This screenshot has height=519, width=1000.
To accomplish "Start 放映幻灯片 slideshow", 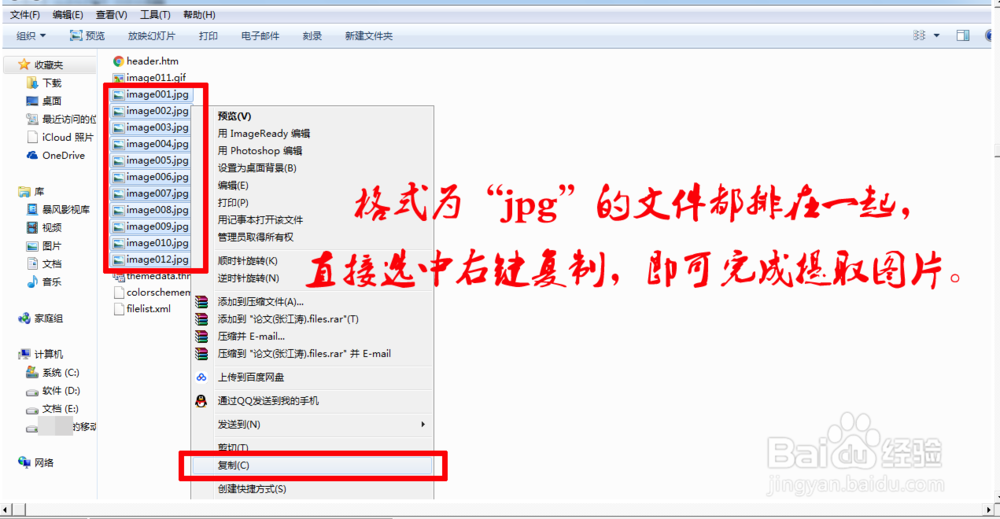I will [x=151, y=36].
